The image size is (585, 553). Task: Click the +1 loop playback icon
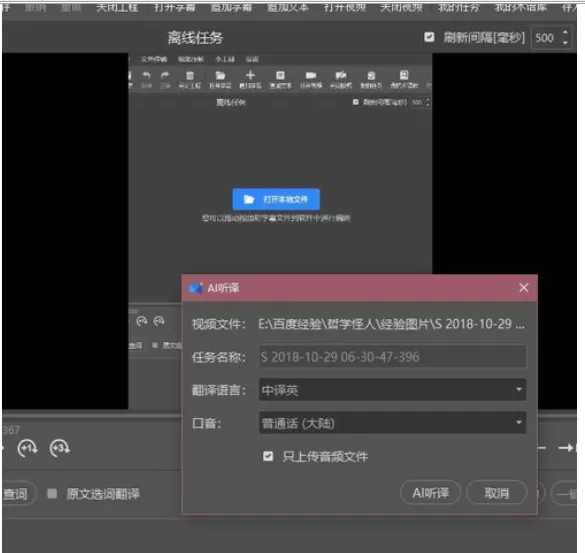coord(28,448)
